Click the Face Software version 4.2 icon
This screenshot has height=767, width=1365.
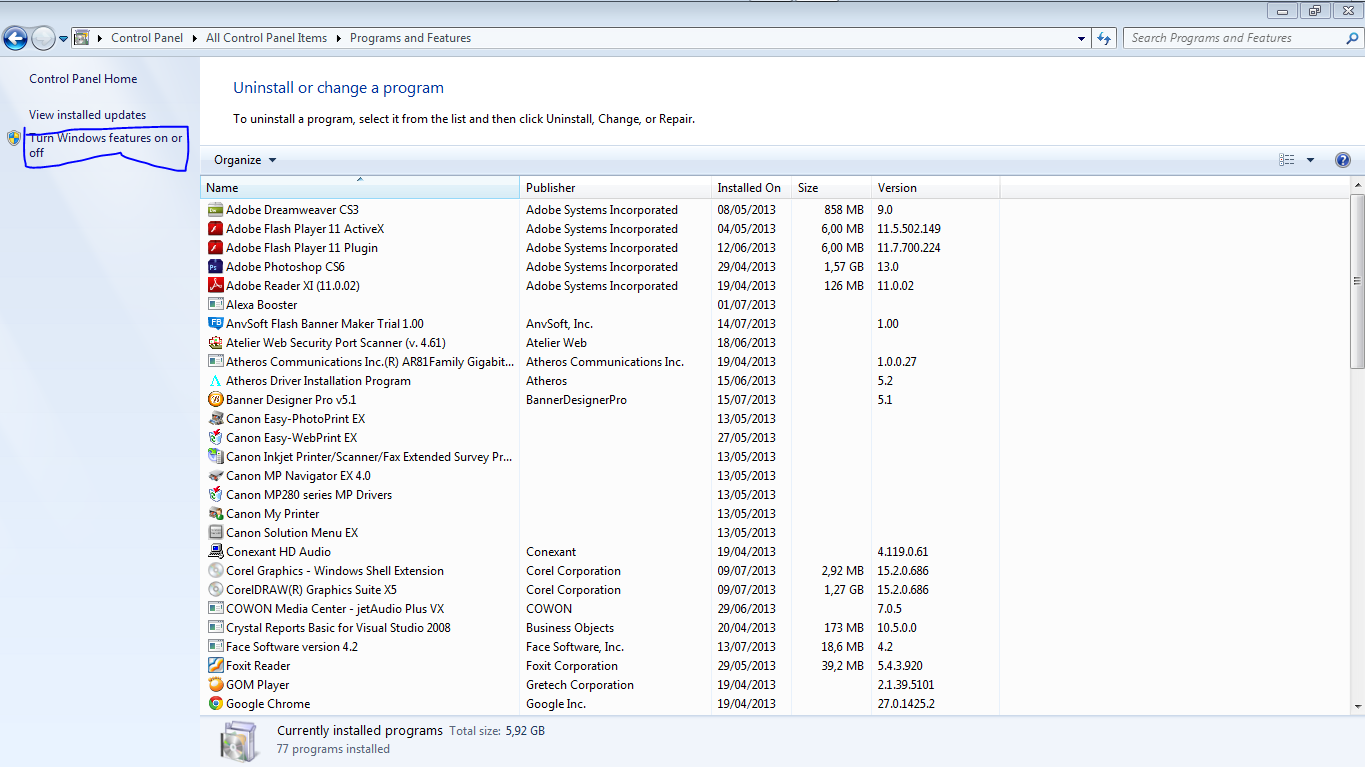[215, 647]
